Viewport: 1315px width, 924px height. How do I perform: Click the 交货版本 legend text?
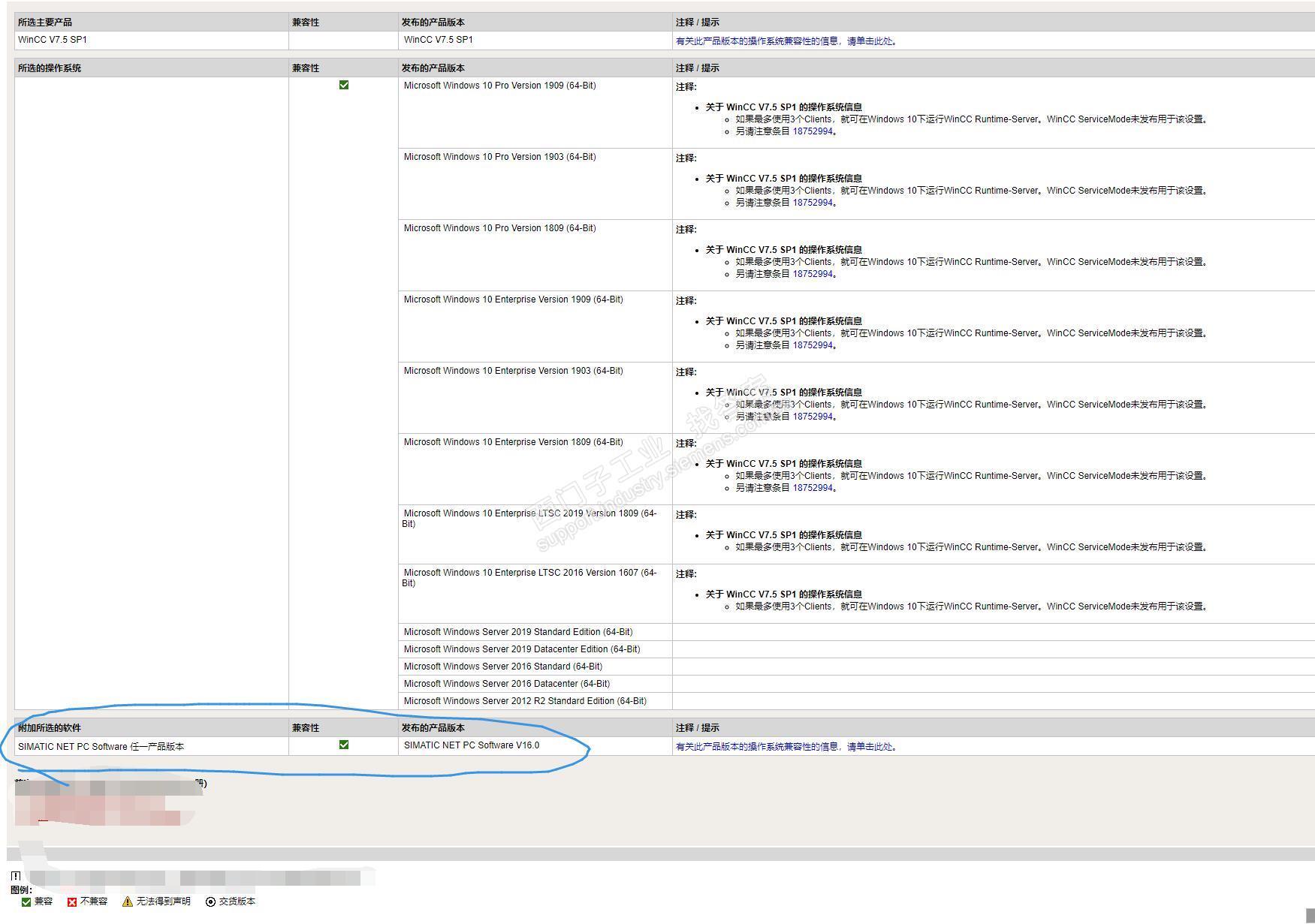pos(237,901)
